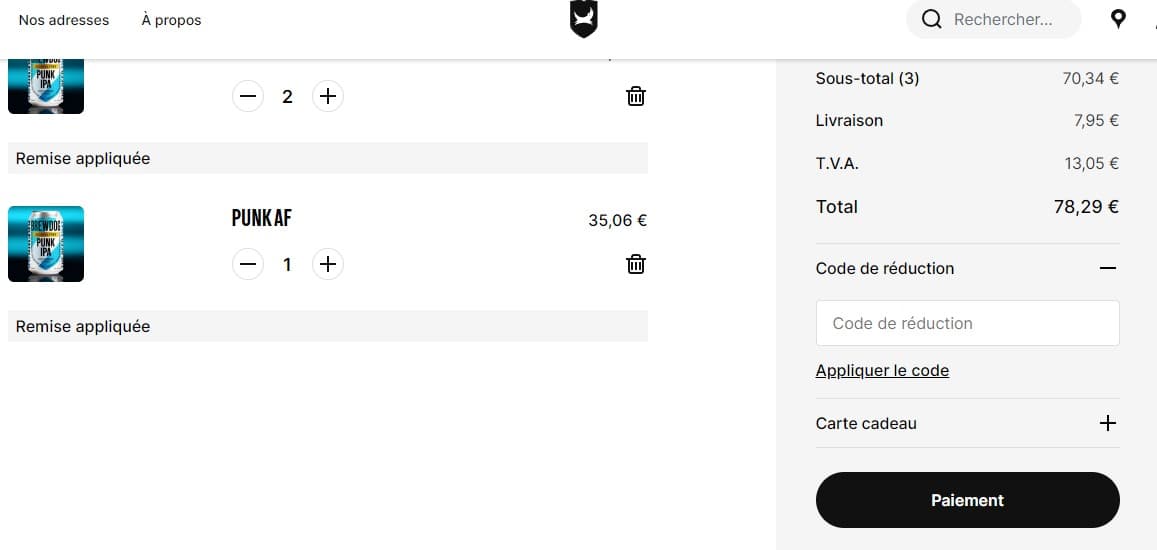
Task: Decrease quantity of first cart item
Action: (x=248, y=96)
